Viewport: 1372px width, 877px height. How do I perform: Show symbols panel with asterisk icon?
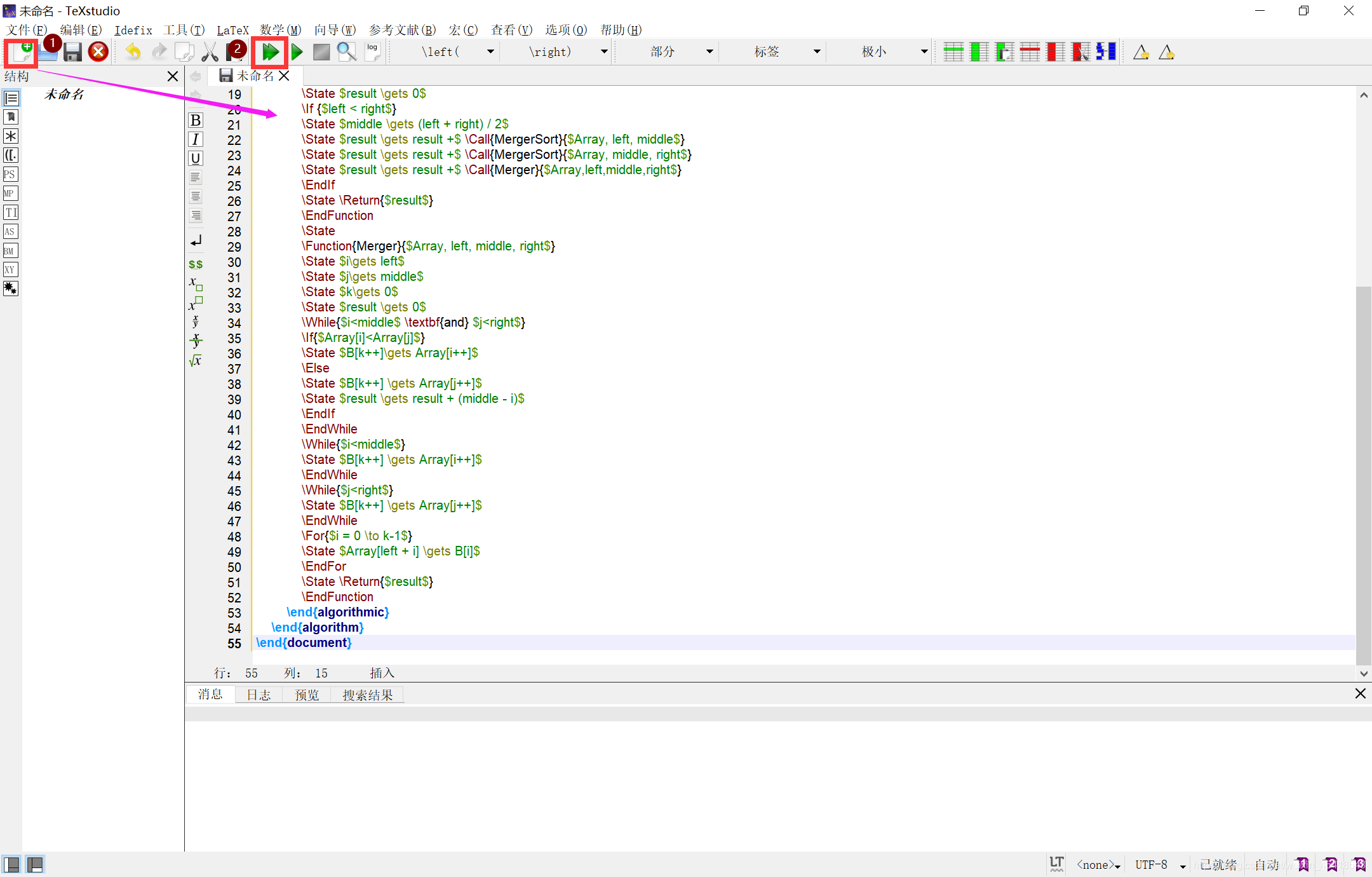coord(11,136)
